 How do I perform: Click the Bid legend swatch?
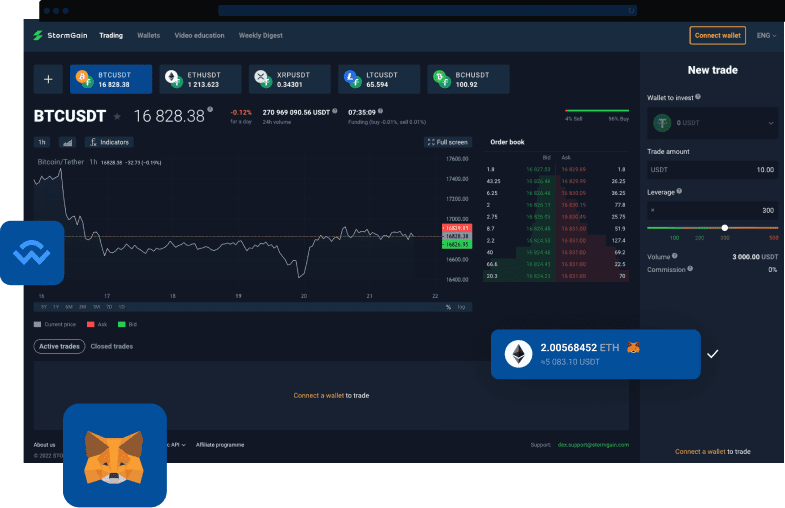tap(121, 324)
